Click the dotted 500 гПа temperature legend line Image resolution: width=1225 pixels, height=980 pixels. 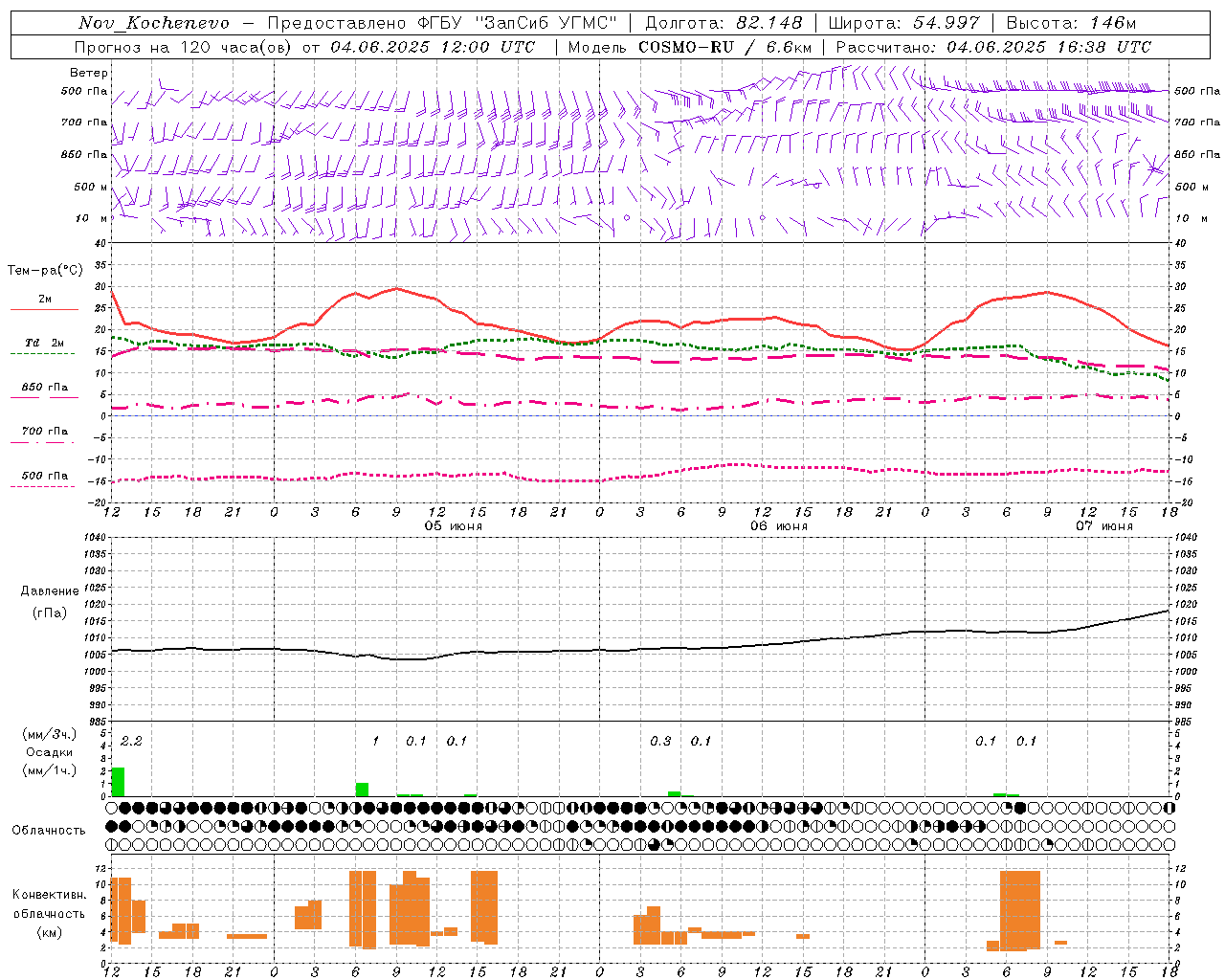point(43,486)
